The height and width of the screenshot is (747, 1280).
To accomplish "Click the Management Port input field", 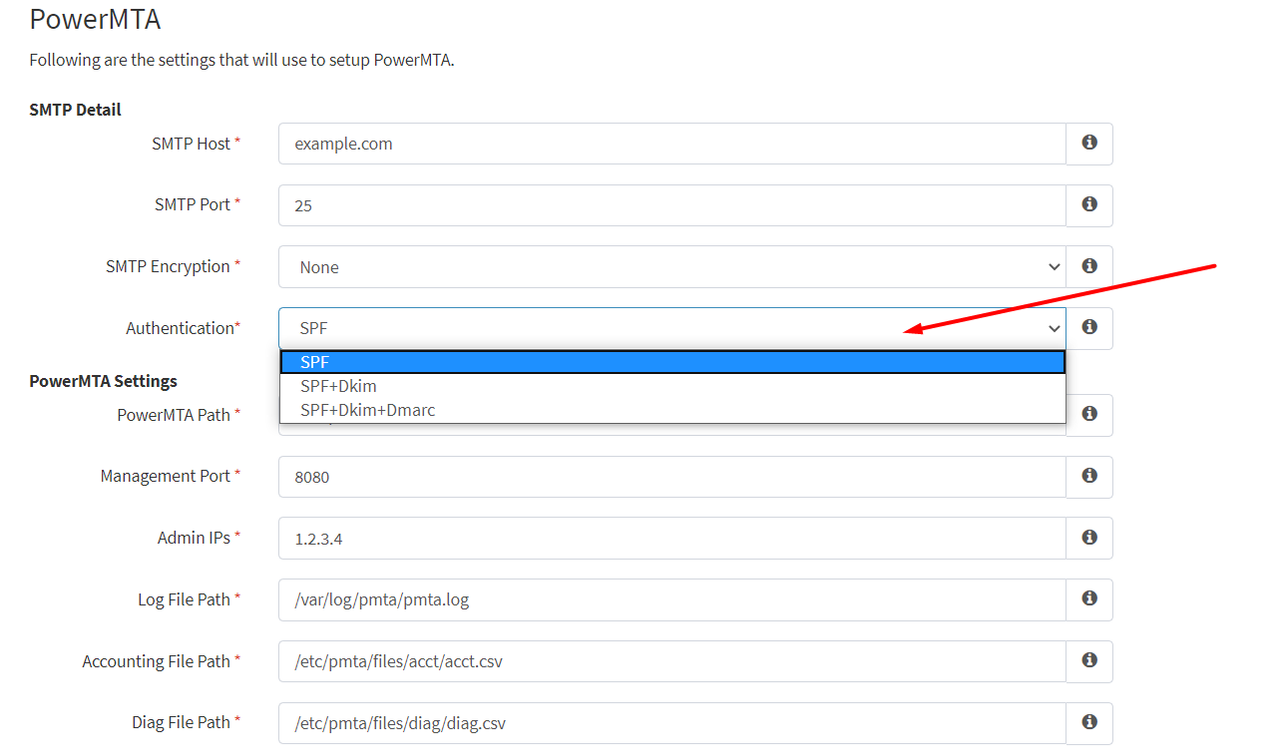I will pos(672,477).
